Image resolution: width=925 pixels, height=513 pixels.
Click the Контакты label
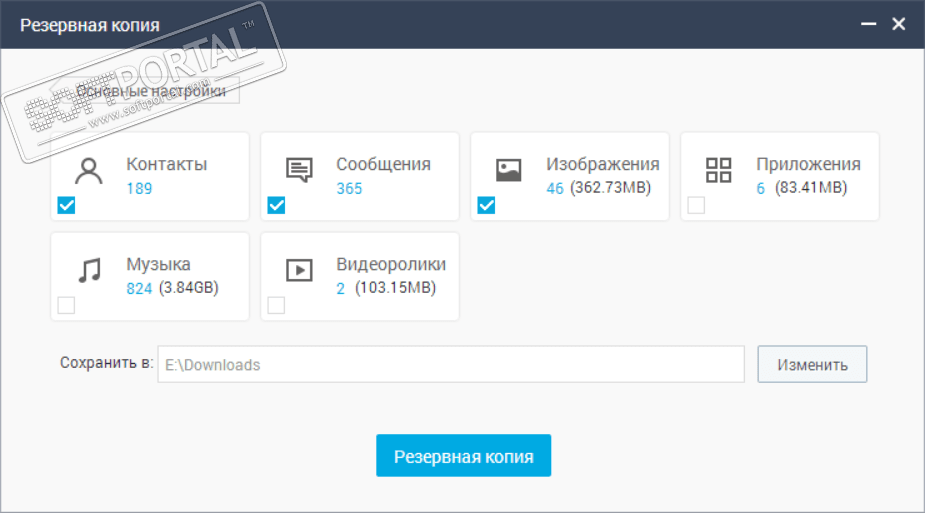166,164
